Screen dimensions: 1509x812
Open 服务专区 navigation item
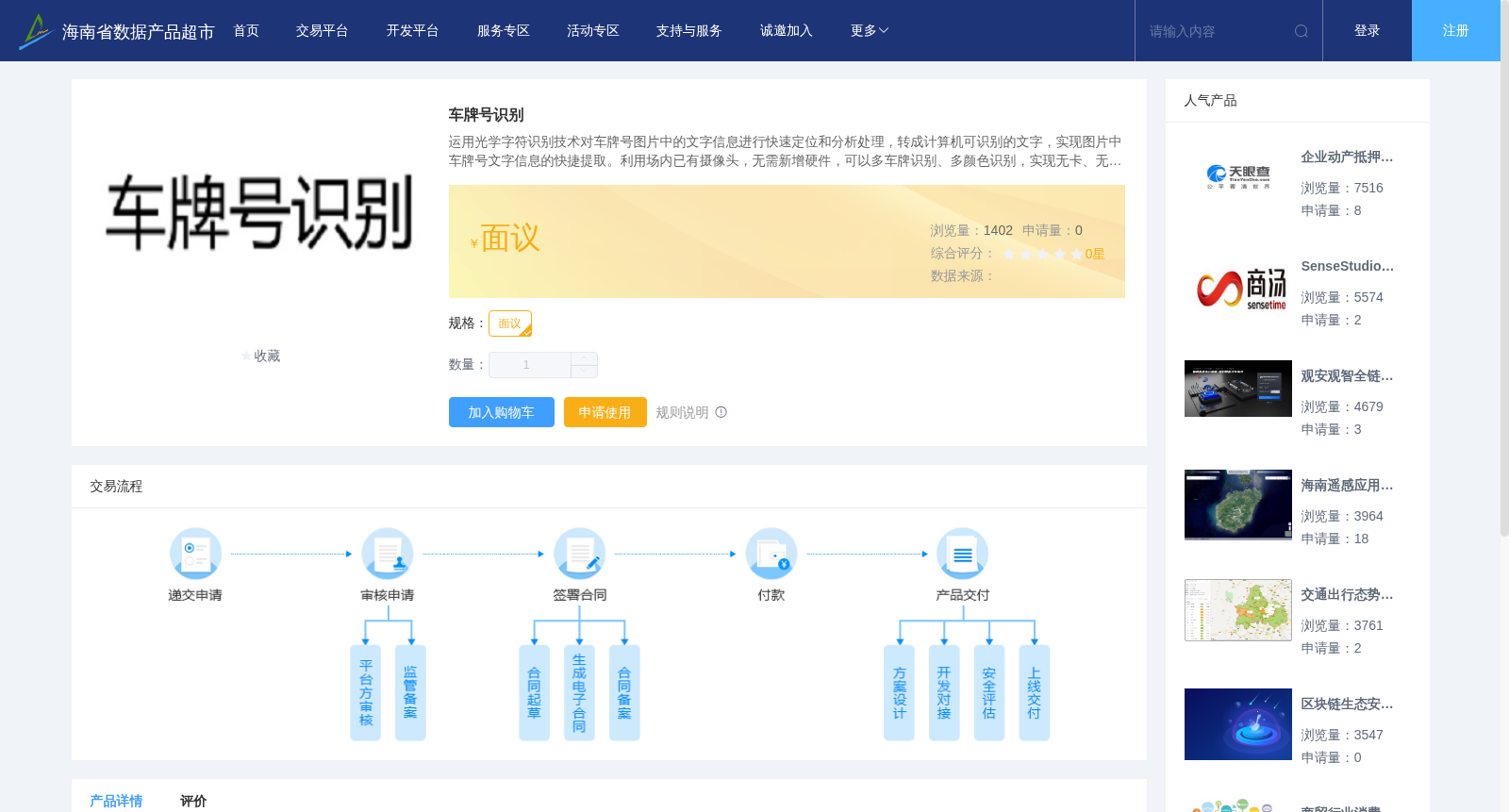click(504, 31)
